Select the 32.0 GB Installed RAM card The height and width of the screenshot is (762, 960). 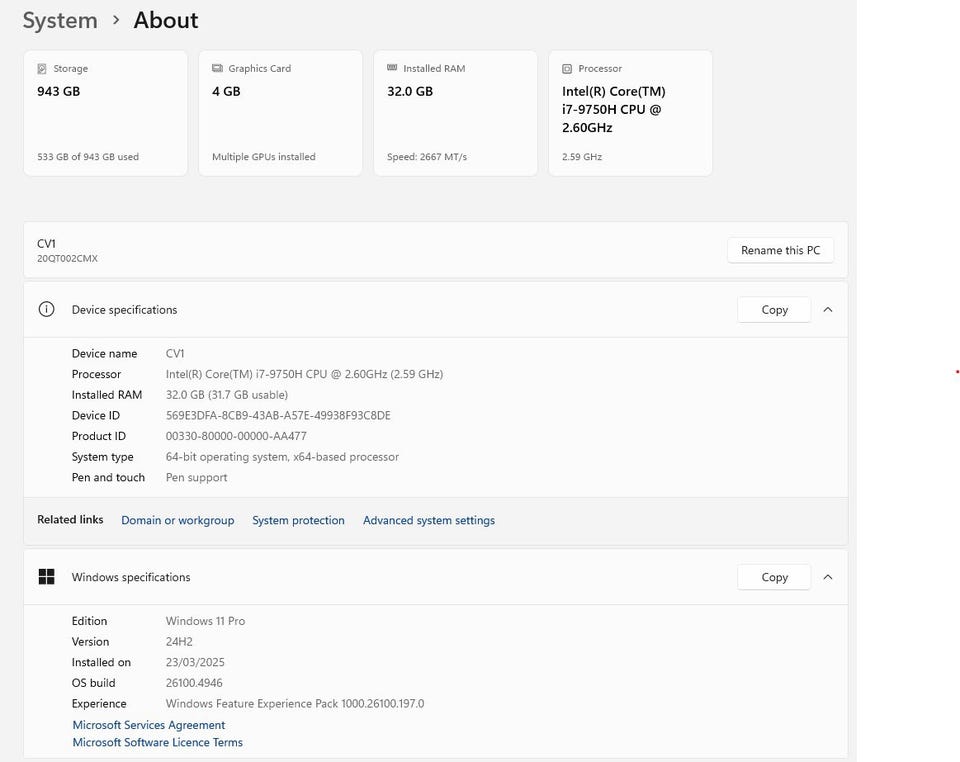455,113
